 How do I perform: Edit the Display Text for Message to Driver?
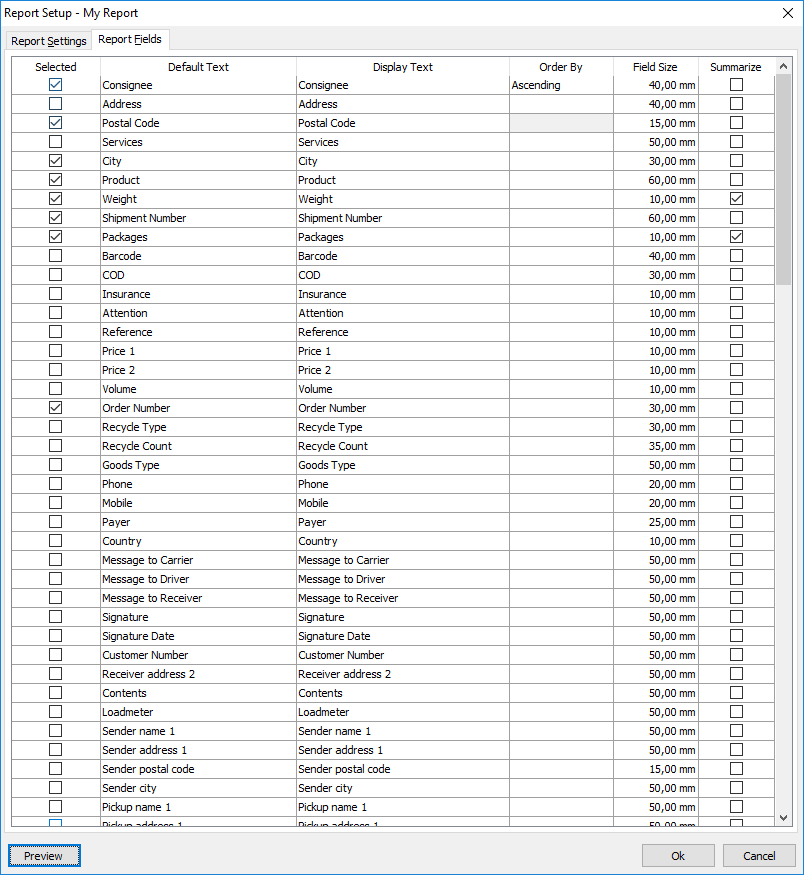click(403, 579)
